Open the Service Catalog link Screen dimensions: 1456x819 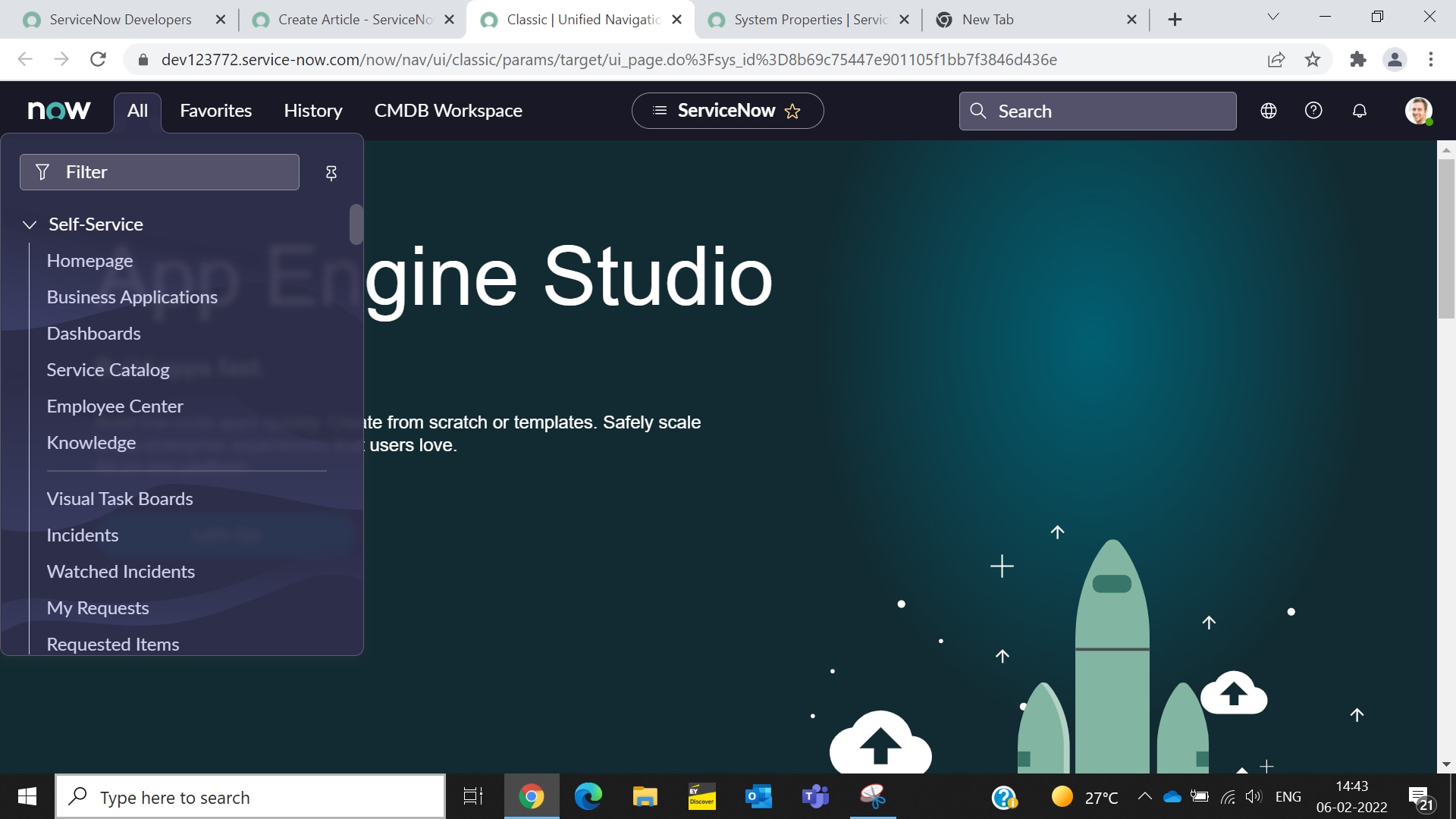tap(108, 370)
